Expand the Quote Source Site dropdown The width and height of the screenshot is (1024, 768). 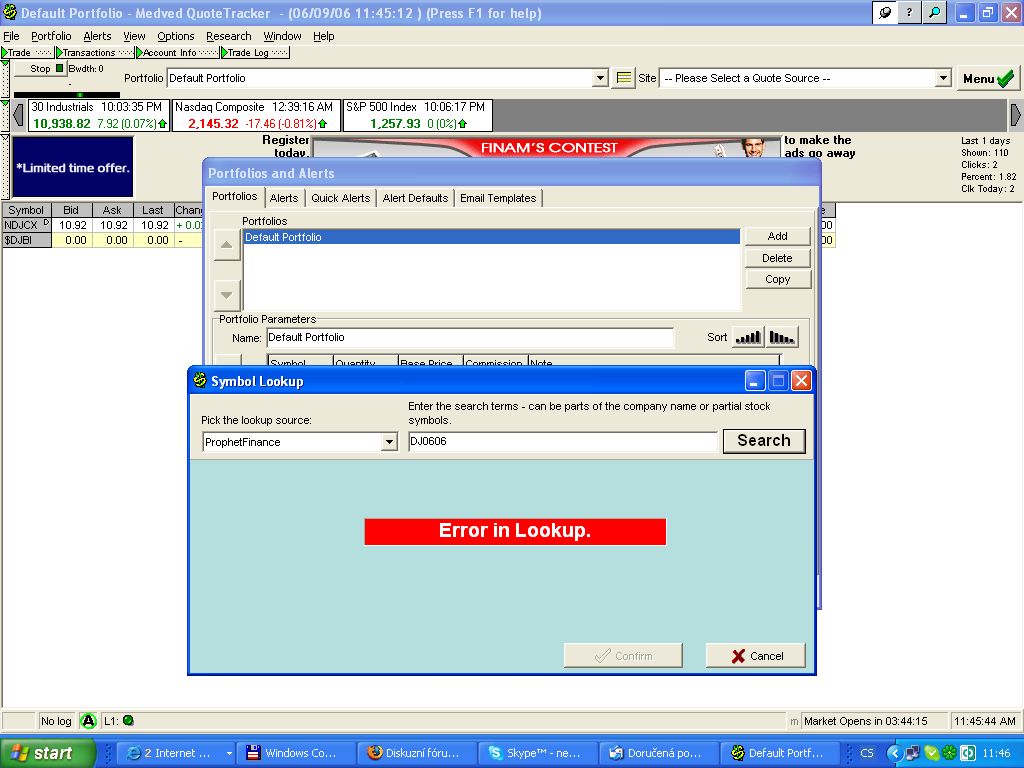942,78
